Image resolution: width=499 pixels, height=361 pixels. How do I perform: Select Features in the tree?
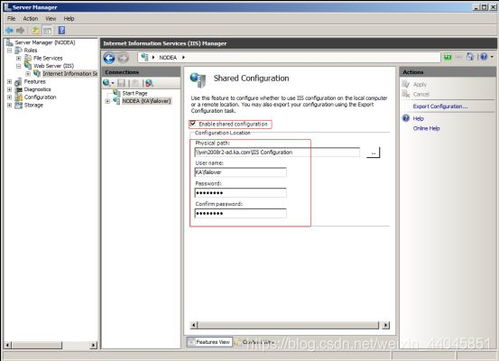(35, 82)
